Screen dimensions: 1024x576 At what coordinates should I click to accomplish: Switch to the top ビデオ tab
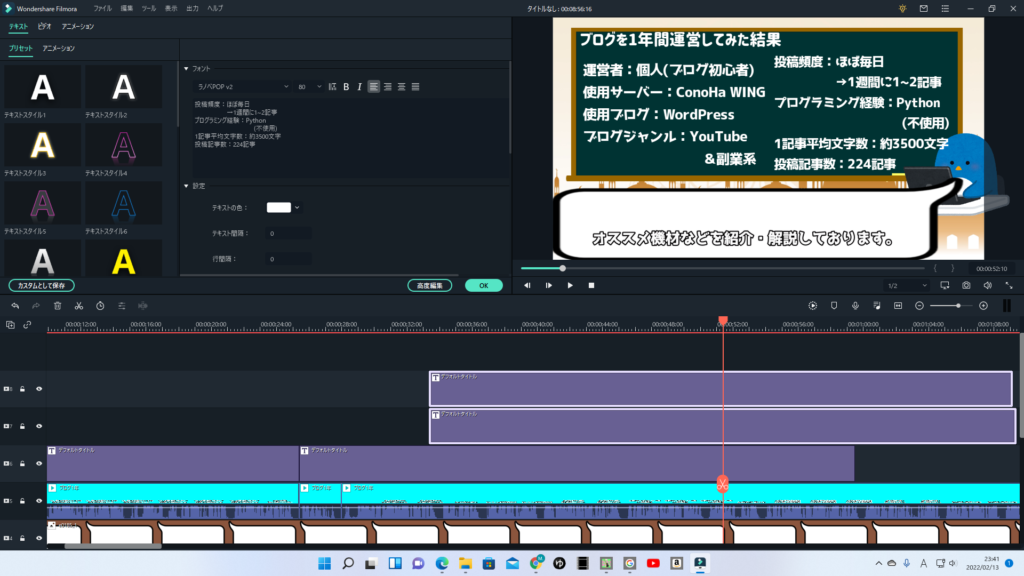tap(44, 27)
